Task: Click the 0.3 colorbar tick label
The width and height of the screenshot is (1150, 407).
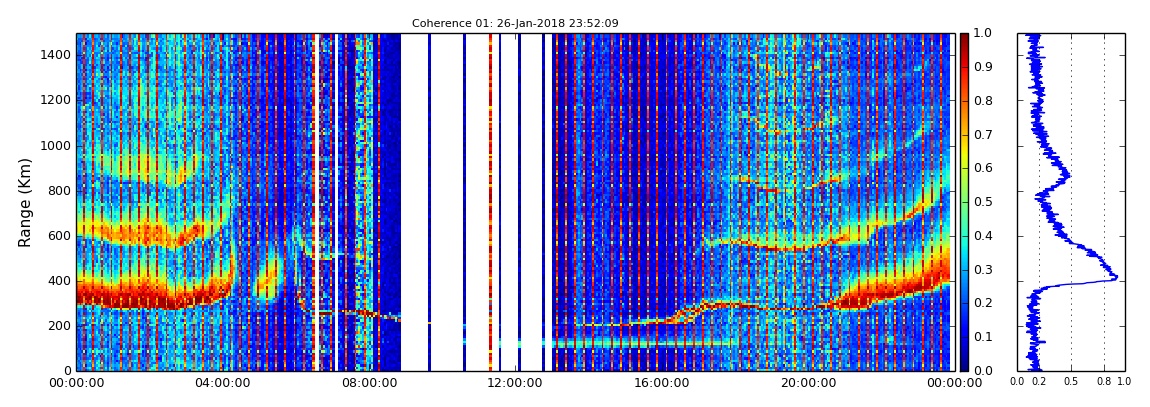Action: (x=981, y=270)
